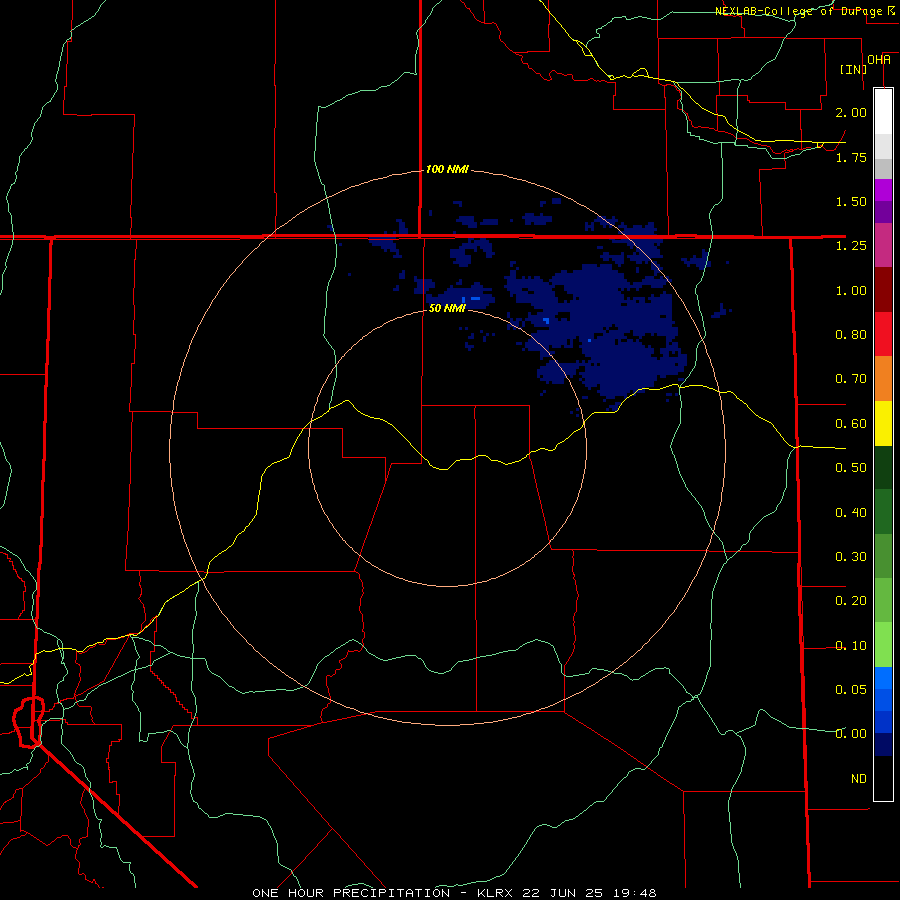
Task: Click the 'ONE HOUR PRECIPITATION' title text
Action: click(351, 893)
